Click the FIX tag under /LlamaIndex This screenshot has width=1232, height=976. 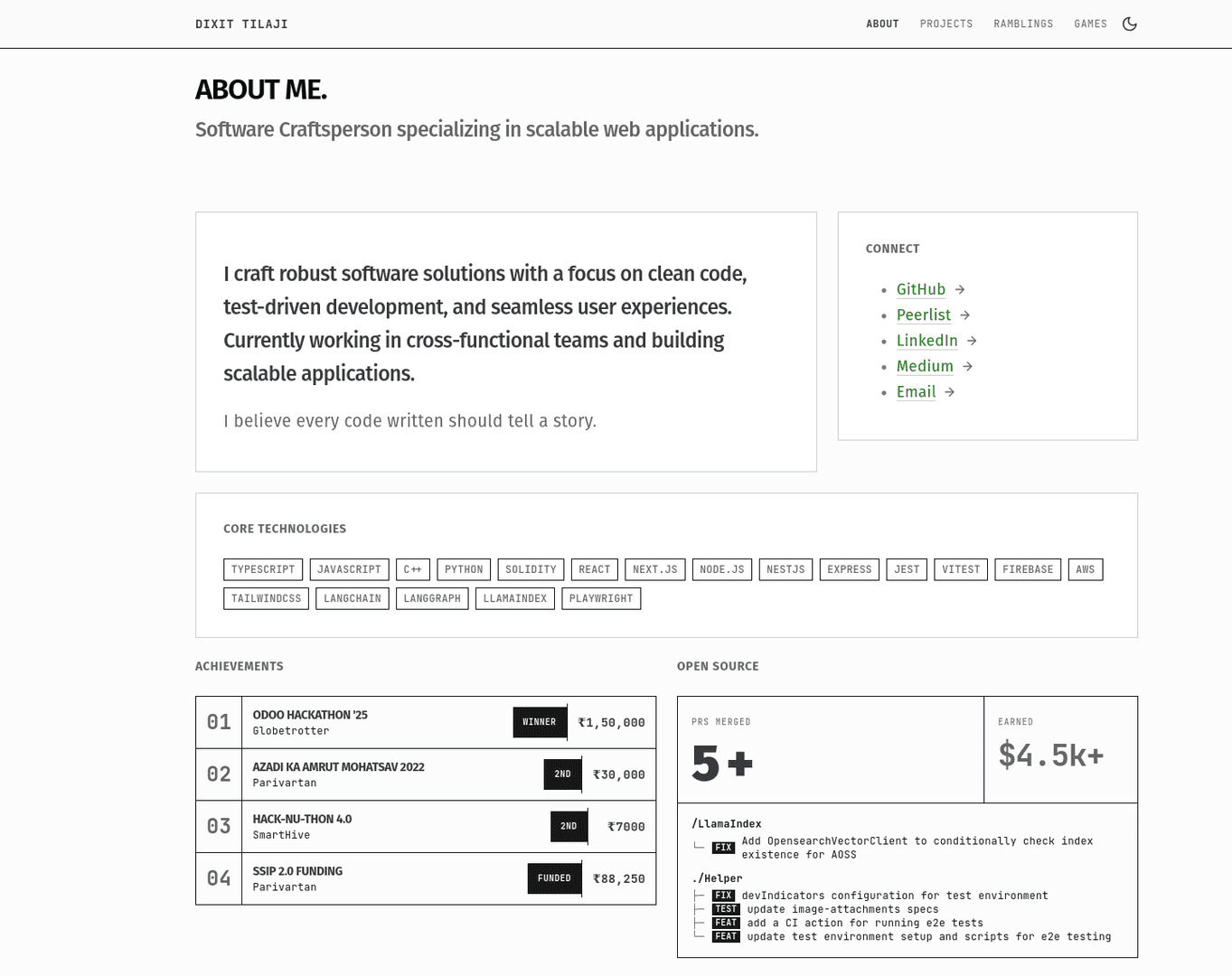point(723,848)
